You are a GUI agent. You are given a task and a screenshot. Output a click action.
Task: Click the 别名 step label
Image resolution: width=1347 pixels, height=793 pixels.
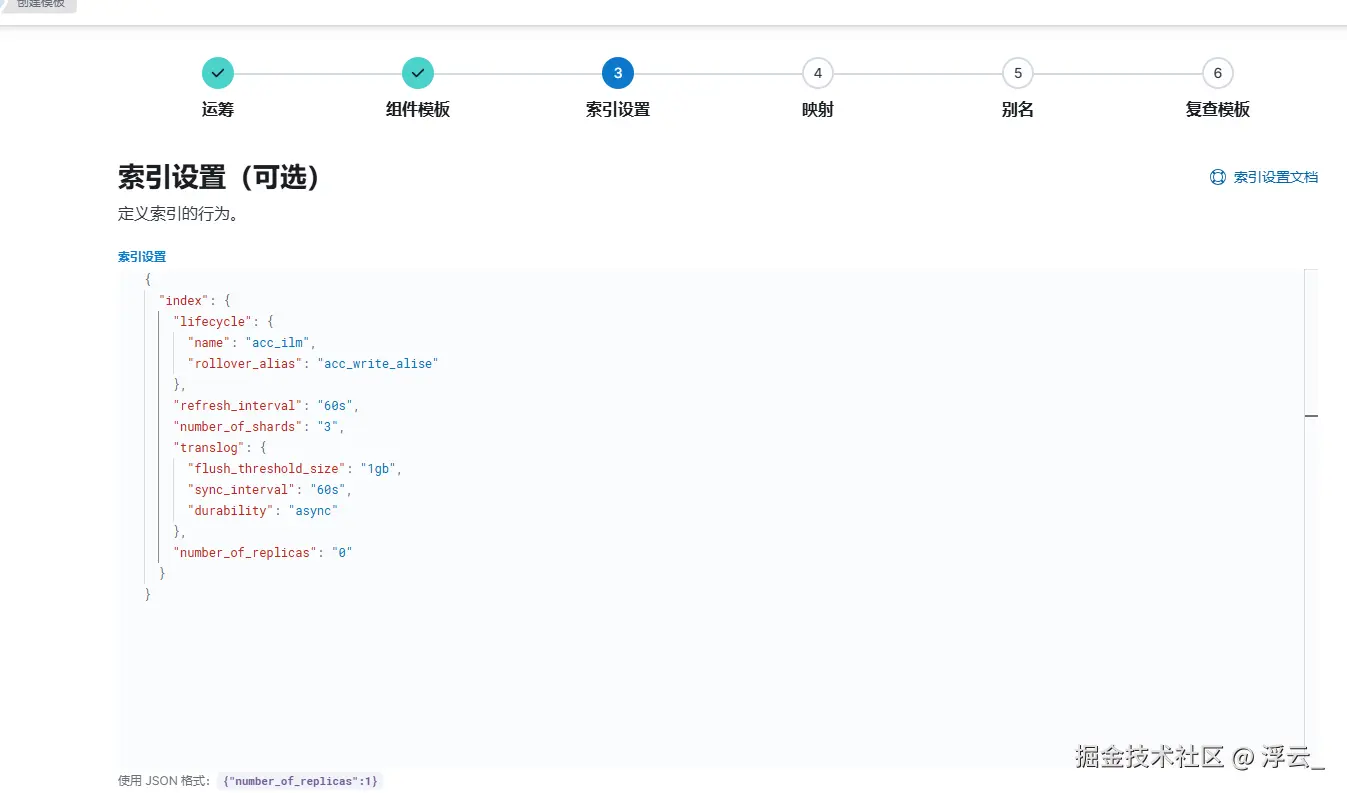coord(1018,110)
